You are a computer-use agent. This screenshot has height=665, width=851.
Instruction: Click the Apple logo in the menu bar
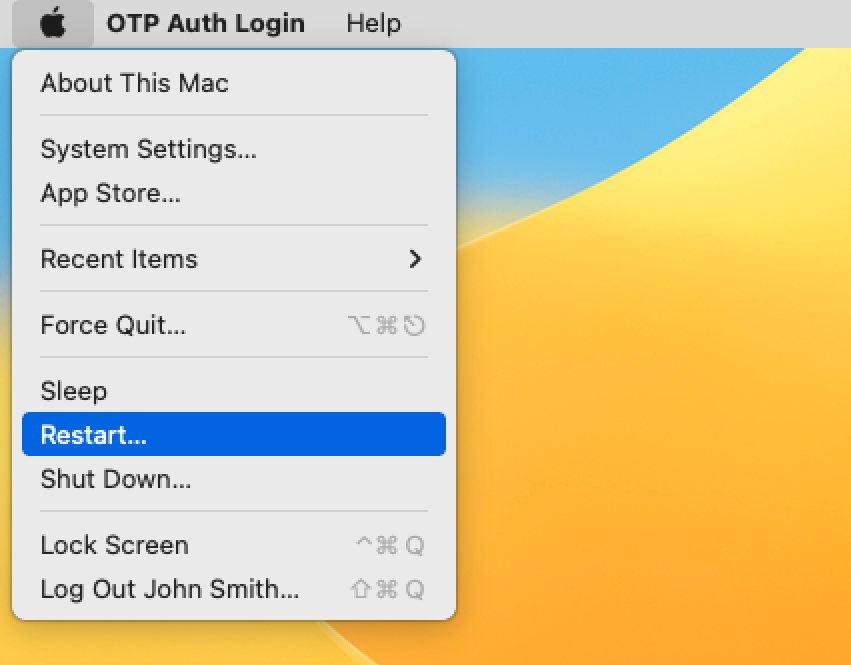pos(53,23)
